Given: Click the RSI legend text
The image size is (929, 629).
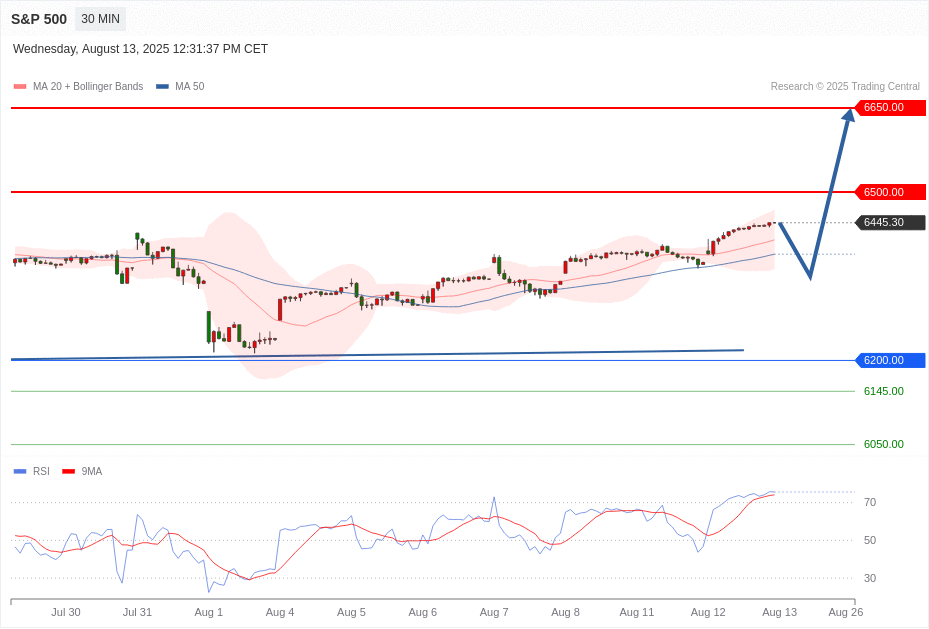Looking at the screenshot, I should tap(41, 471).
